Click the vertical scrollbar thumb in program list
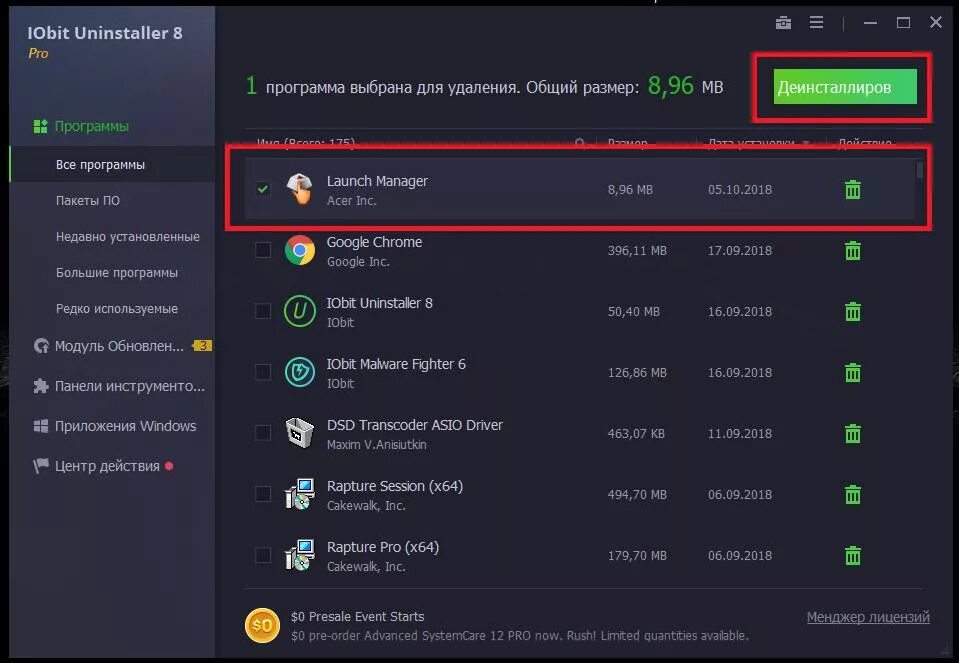The image size is (959, 663). click(919, 169)
